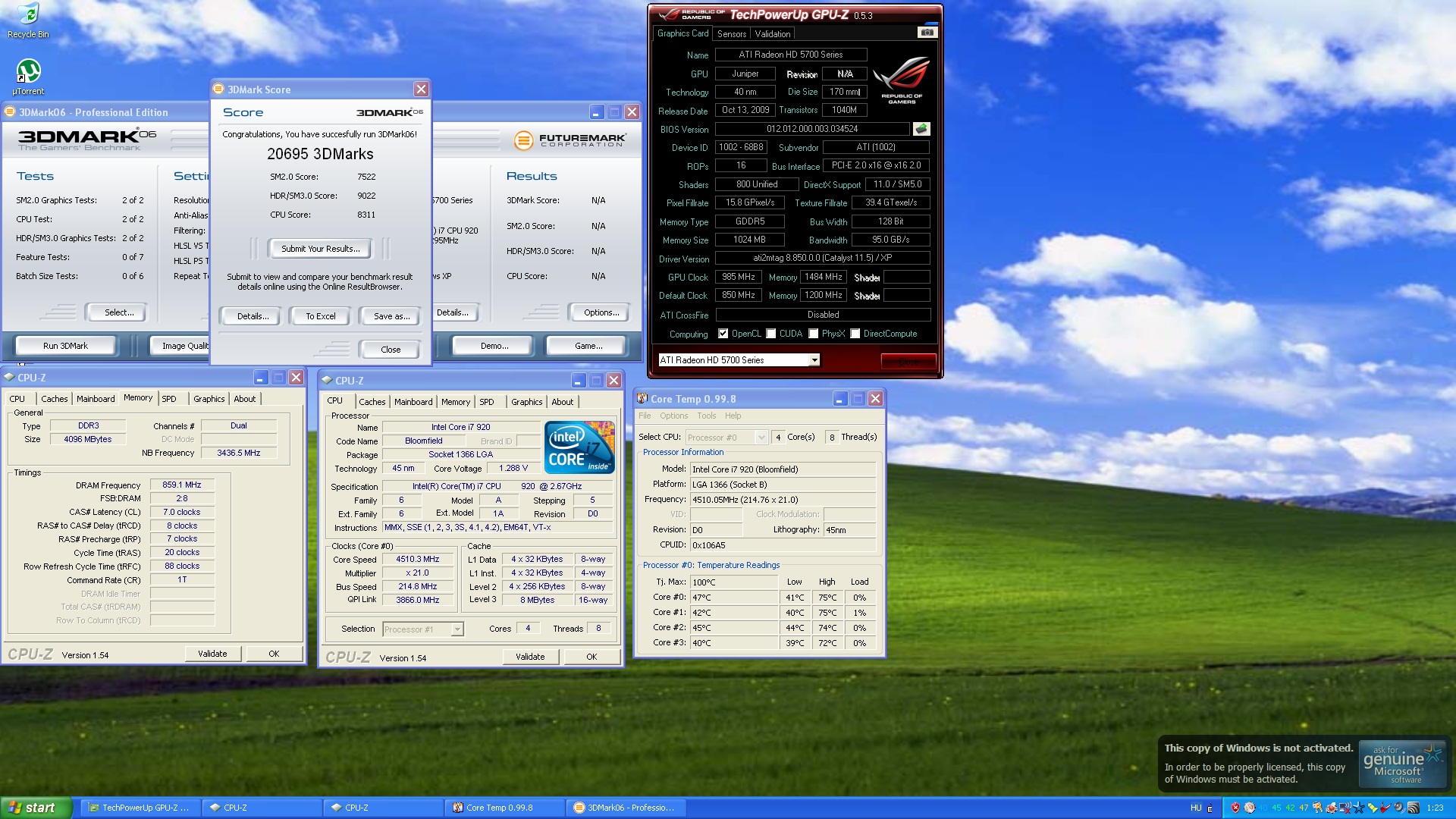Click the To Excel button
This screenshot has width=1456, height=819.
point(320,316)
